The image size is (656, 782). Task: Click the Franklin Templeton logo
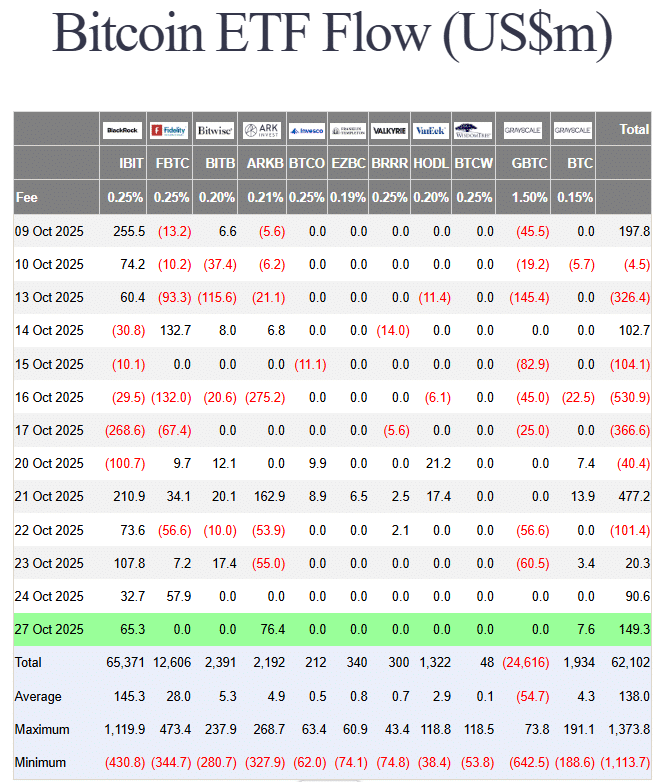tap(347, 130)
